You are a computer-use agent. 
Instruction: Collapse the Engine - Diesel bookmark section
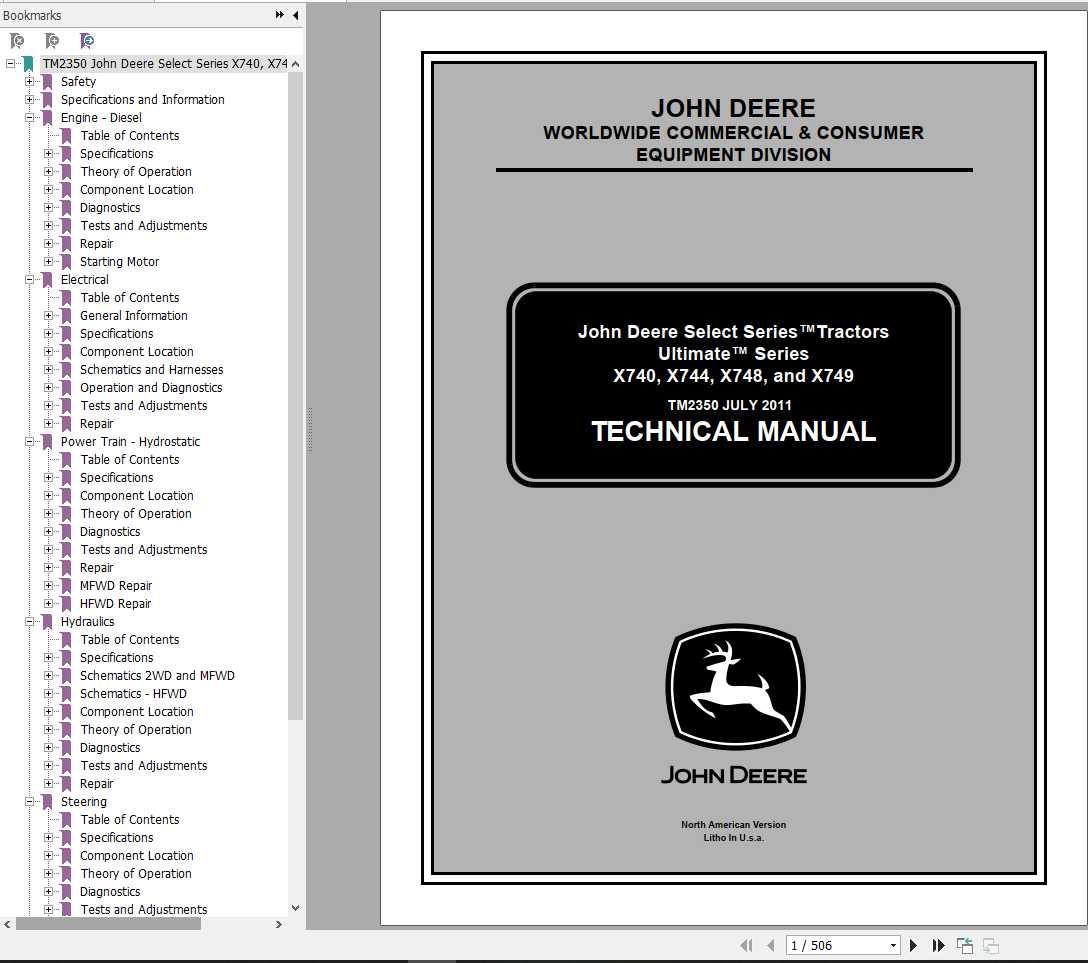29,117
